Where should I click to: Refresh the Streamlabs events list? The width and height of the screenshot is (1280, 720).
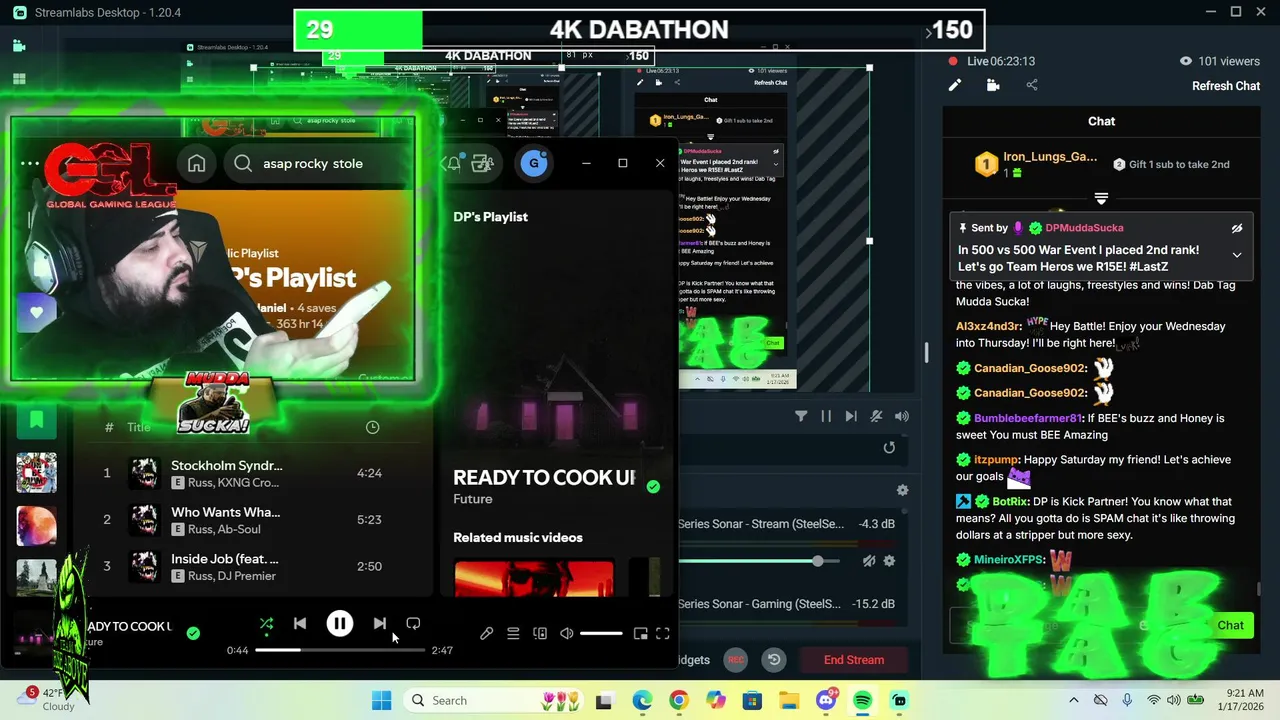point(889,448)
